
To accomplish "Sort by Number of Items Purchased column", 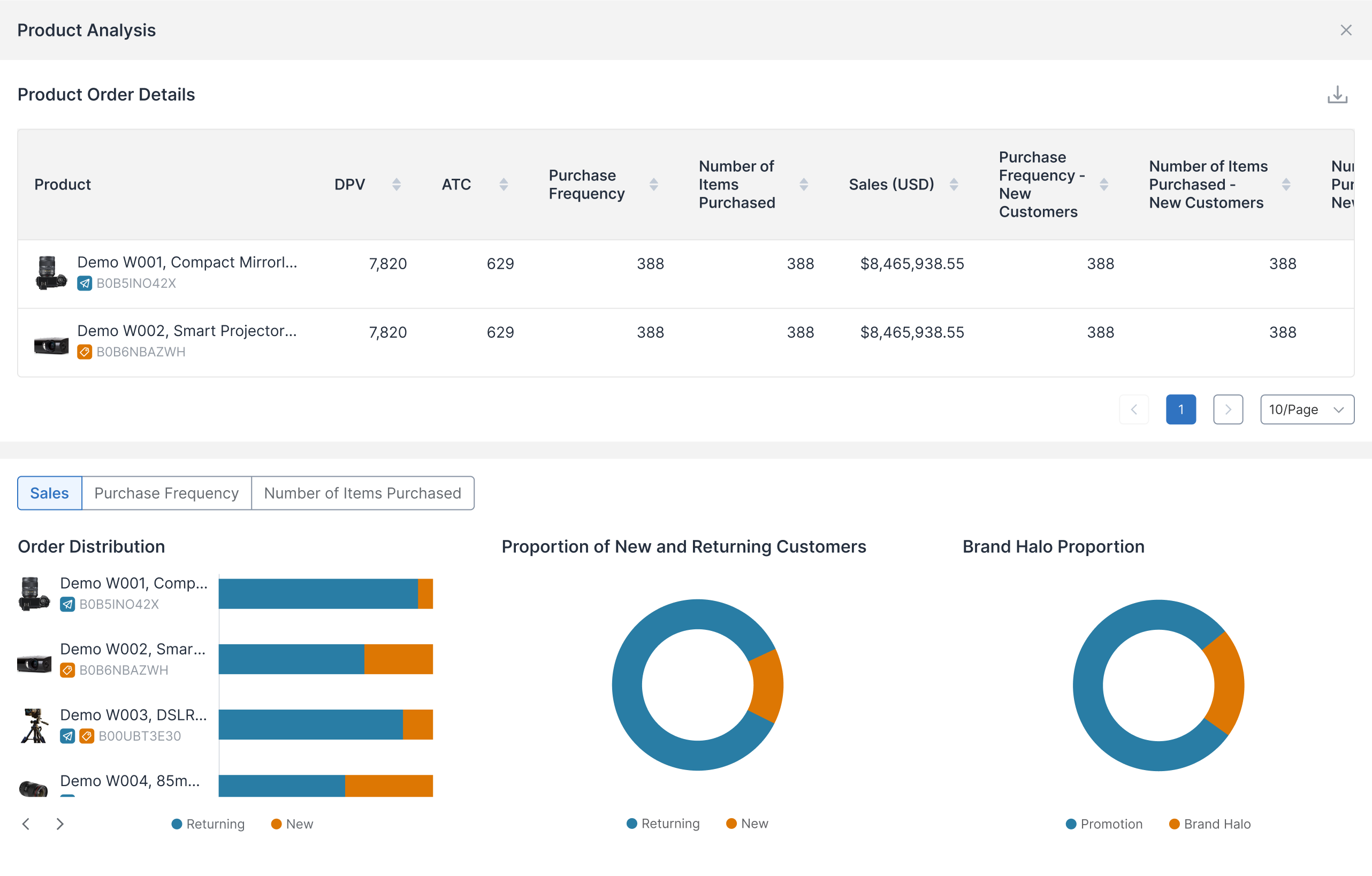I will tap(803, 185).
